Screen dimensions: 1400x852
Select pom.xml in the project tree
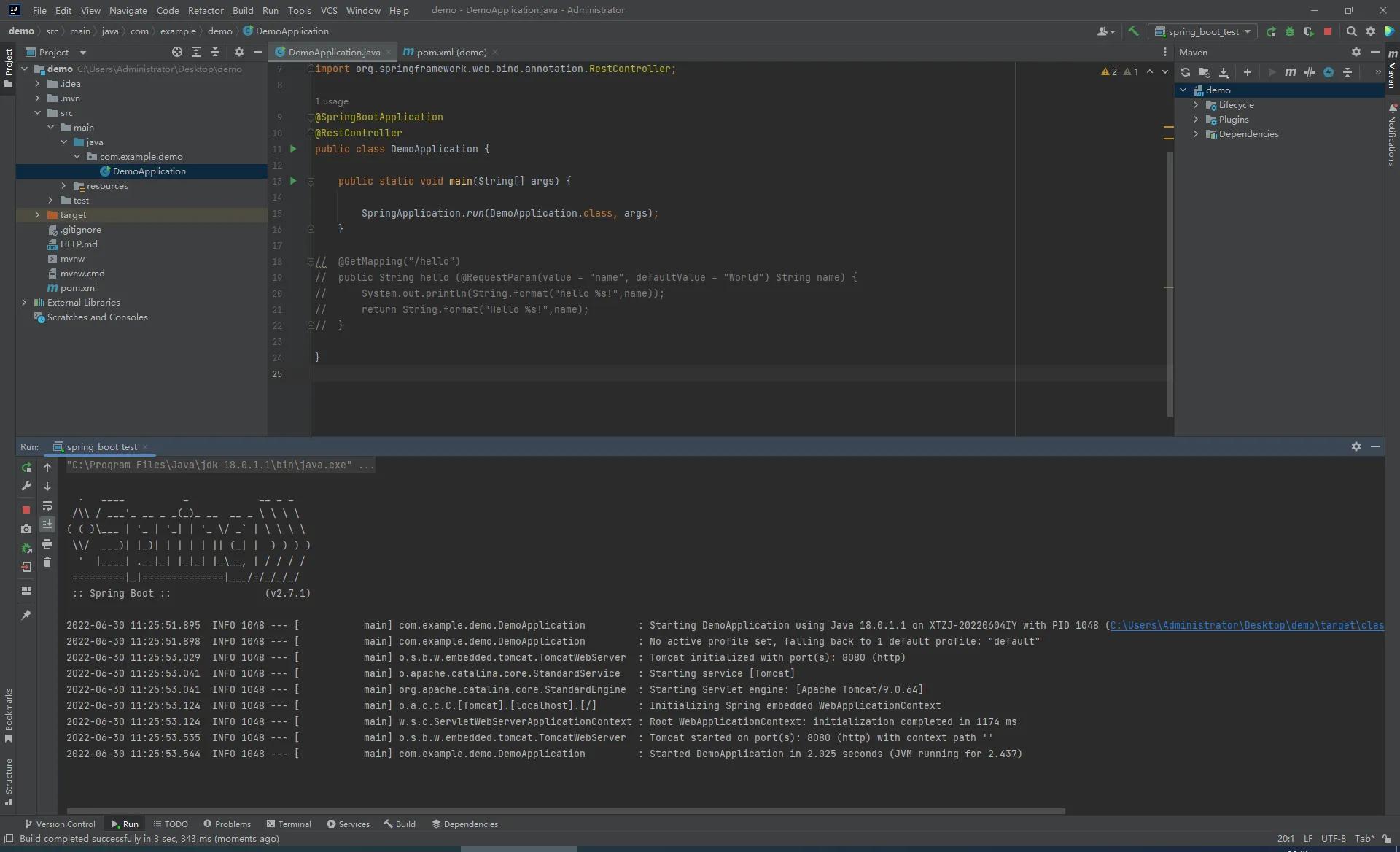click(x=78, y=288)
